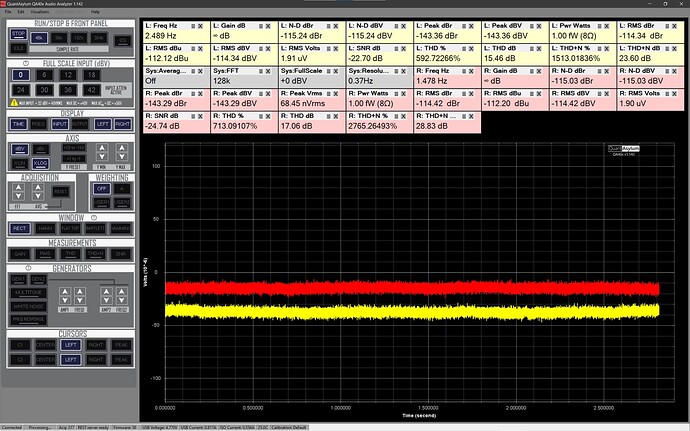The height and width of the screenshot is (431, 690).
Task: Toggle the INPUT display button
Action: tap(59, 124)
